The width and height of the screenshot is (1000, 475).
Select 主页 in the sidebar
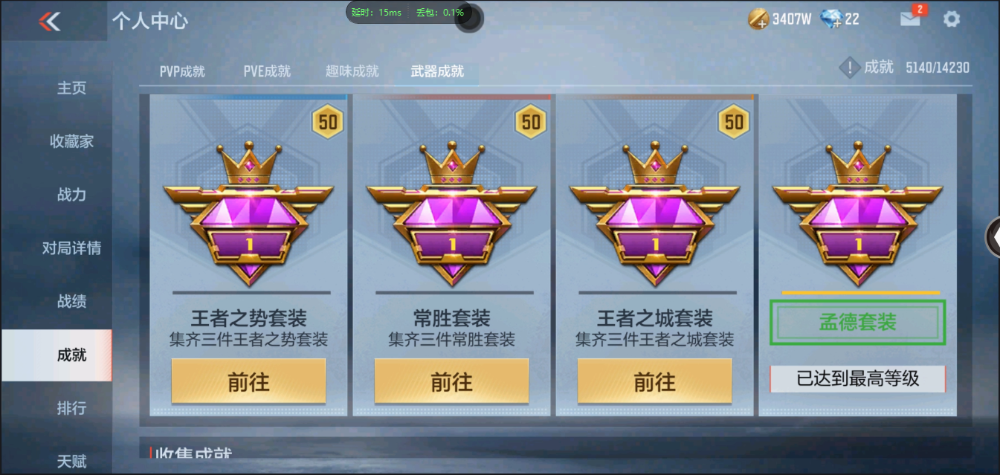[x=71, y=88]
